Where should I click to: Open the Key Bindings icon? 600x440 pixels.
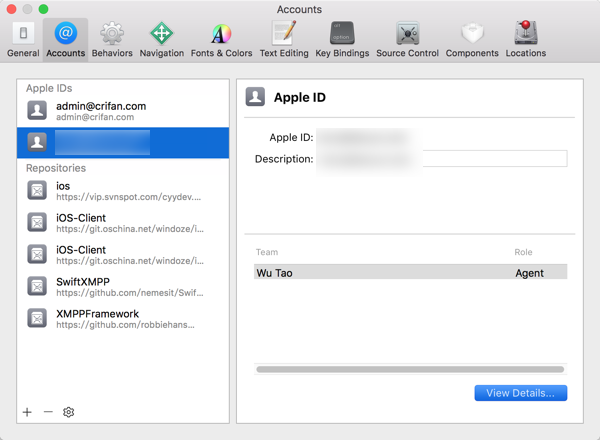pyautogui.click(x=342, y=33)
